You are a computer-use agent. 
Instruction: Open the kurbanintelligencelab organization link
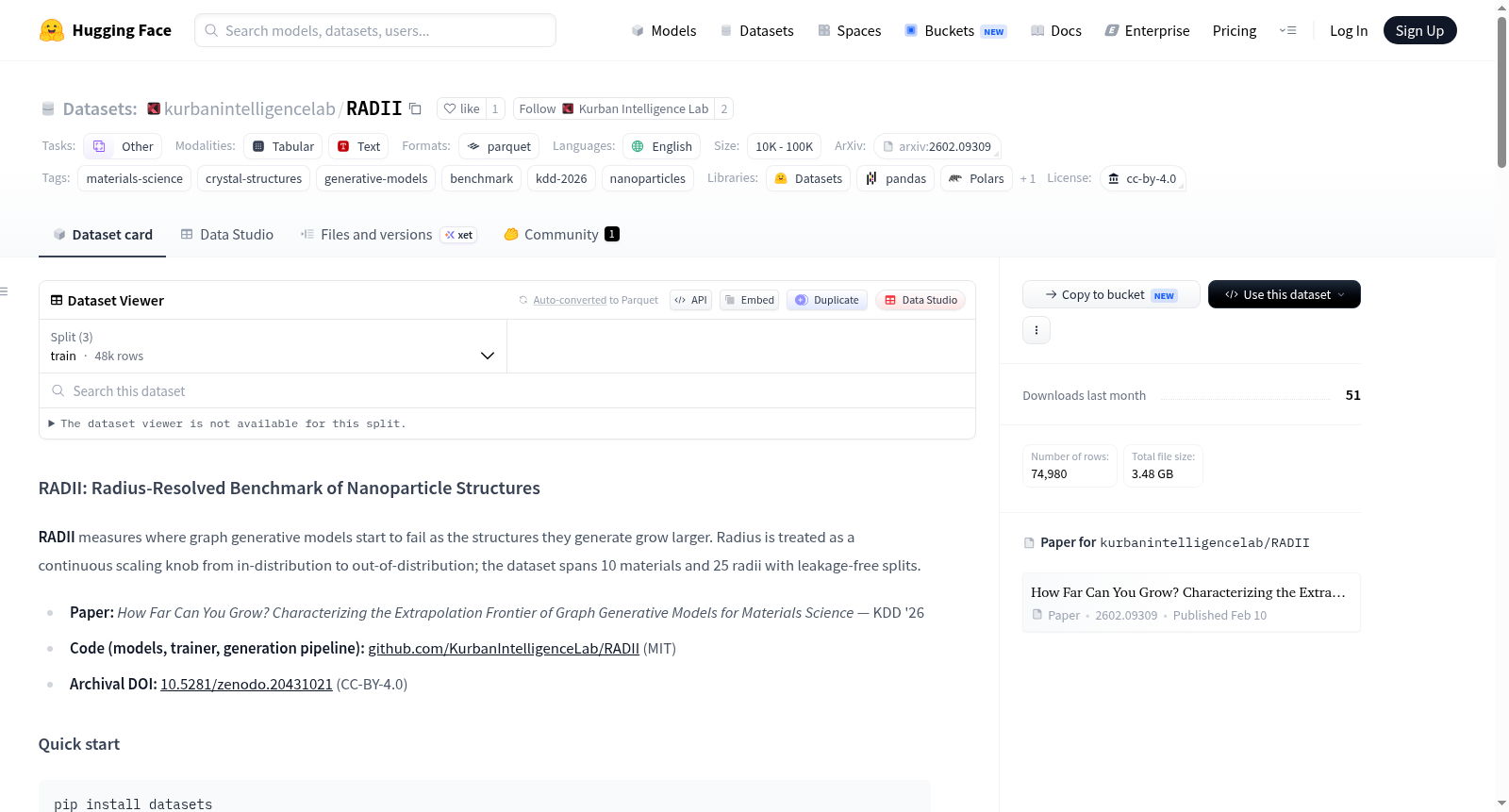coord(249,108)
